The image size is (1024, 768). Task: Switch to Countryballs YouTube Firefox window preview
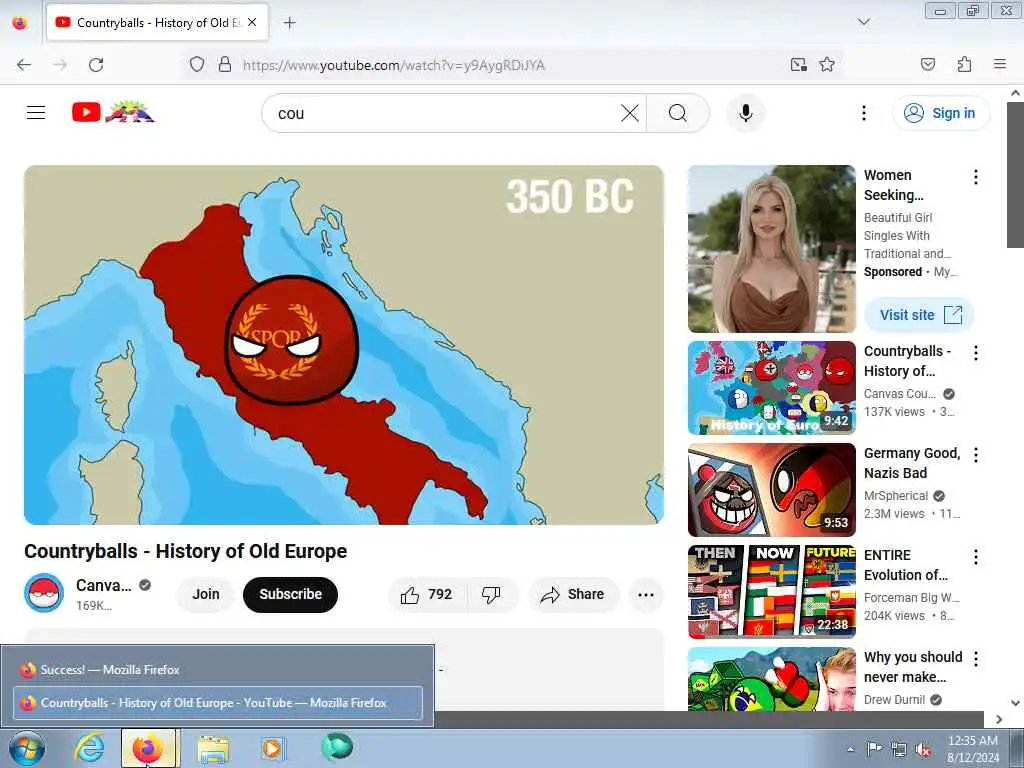(217, 703)
